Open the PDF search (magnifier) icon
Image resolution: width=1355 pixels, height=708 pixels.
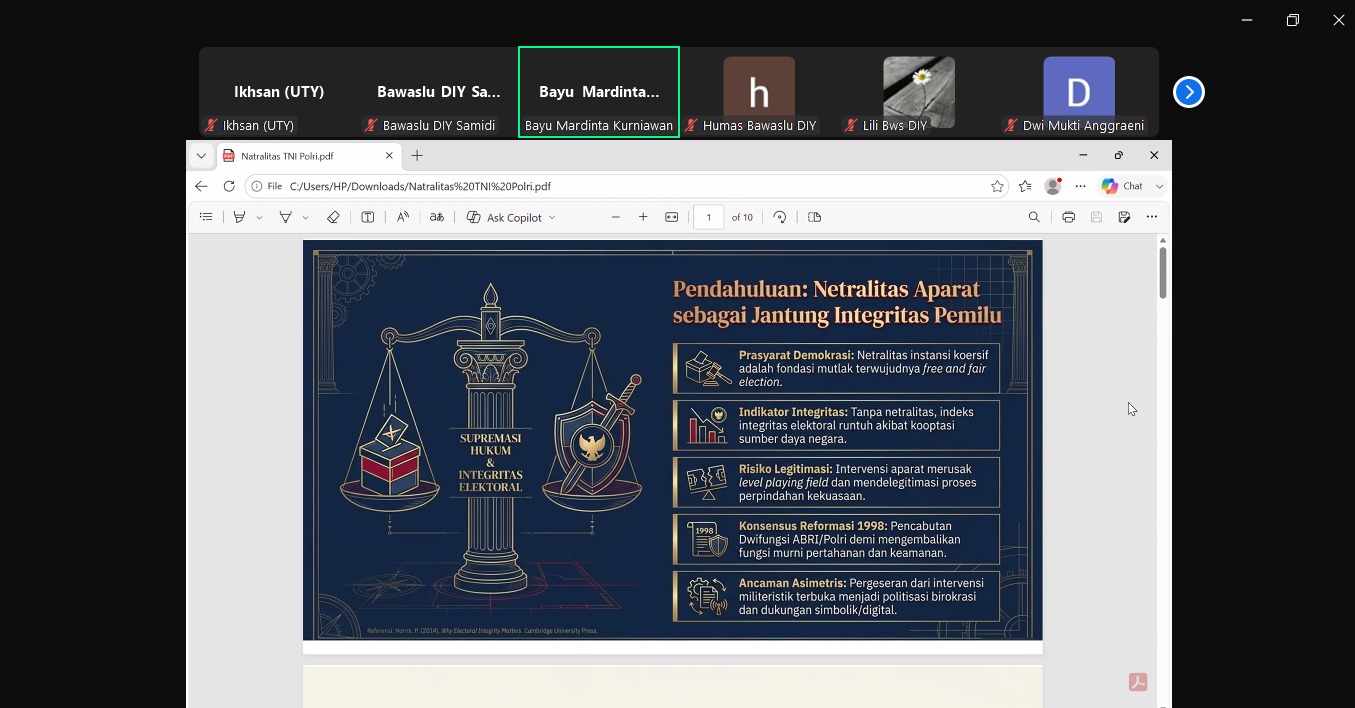[x=1034, y=217]
